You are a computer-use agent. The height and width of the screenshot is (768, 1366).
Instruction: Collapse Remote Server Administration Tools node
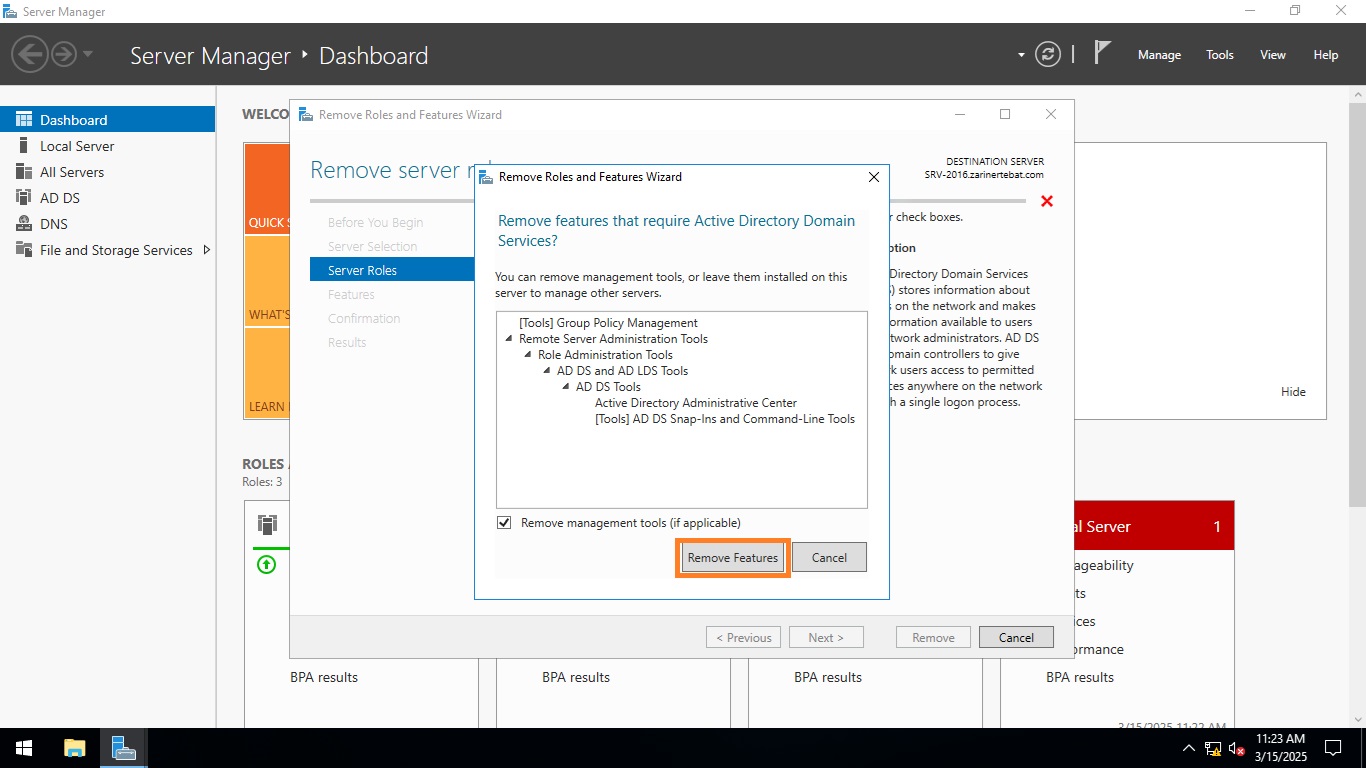tap(509, 339)
